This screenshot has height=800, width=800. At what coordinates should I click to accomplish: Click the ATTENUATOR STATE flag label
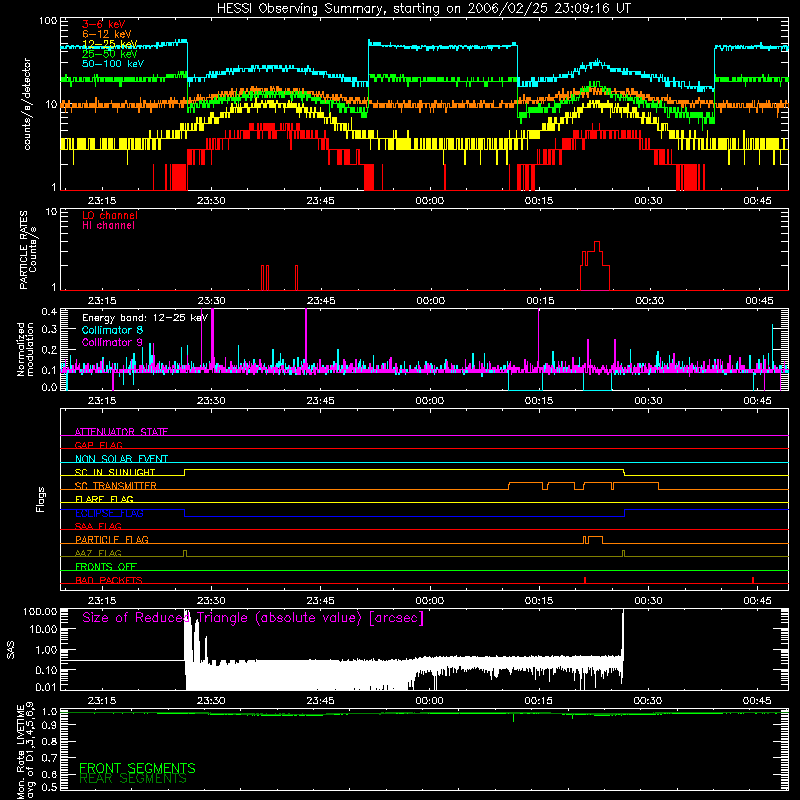tap(121, 432)
